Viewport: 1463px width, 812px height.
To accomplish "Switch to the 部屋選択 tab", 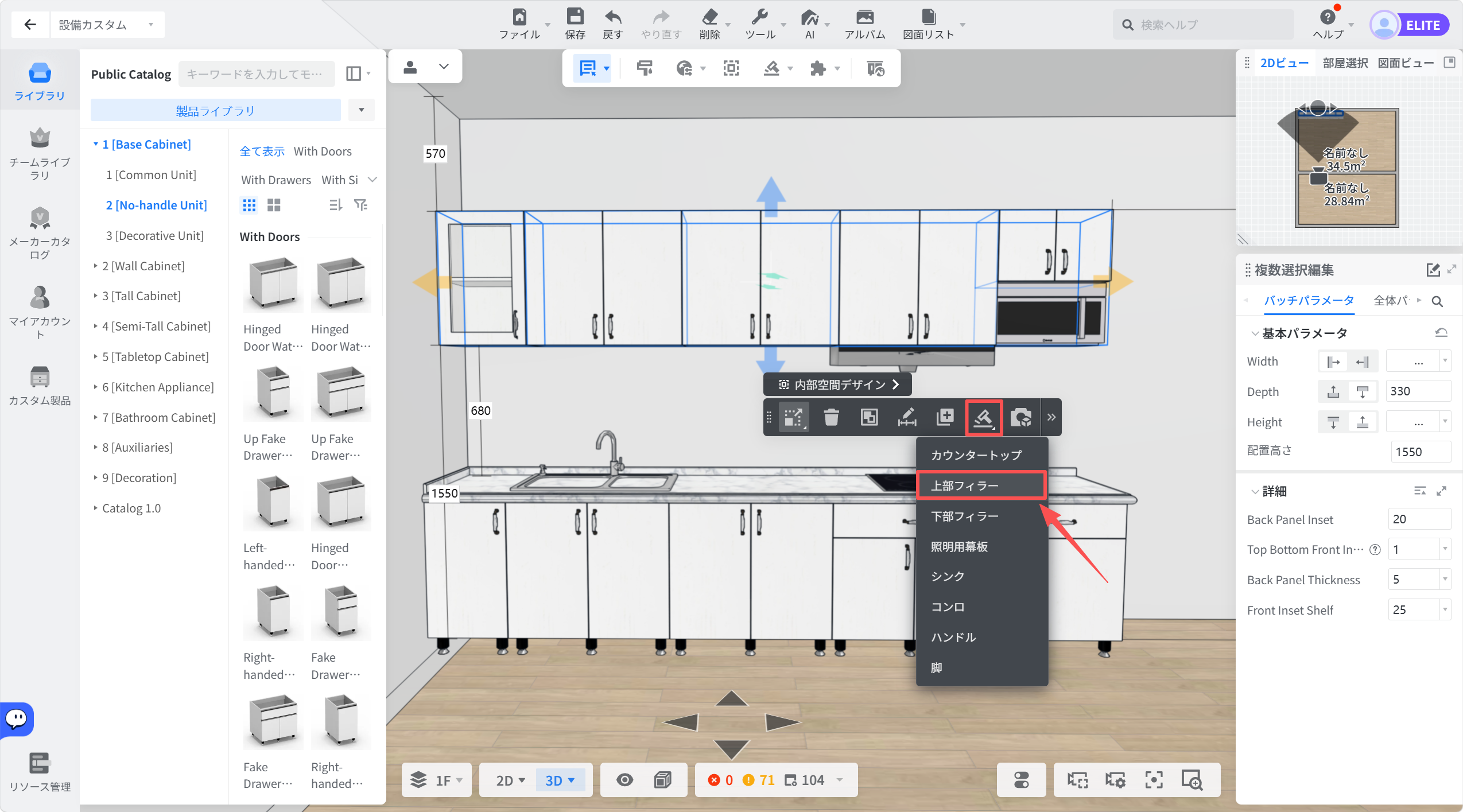I will click(1345, 63).
